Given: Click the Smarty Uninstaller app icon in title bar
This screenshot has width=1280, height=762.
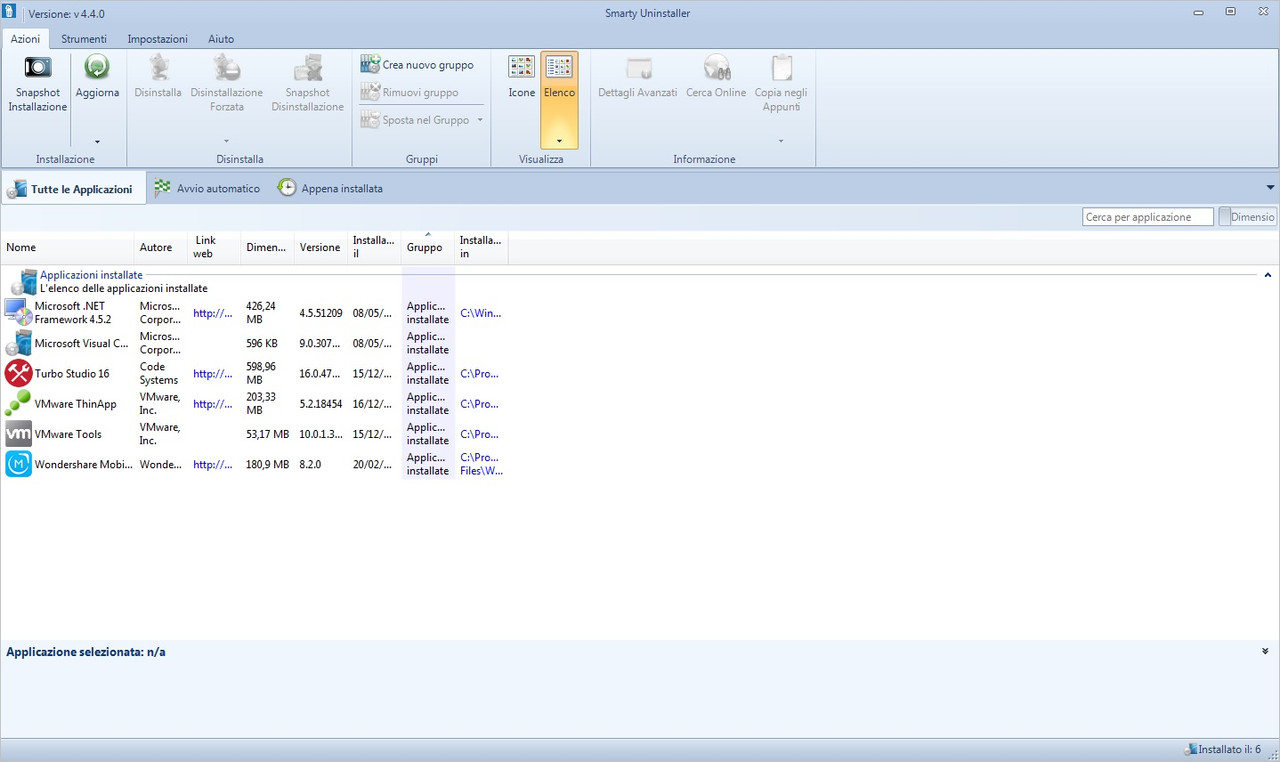Looking at the screenshot, I should pyautogui.click(x=10, y=12).
